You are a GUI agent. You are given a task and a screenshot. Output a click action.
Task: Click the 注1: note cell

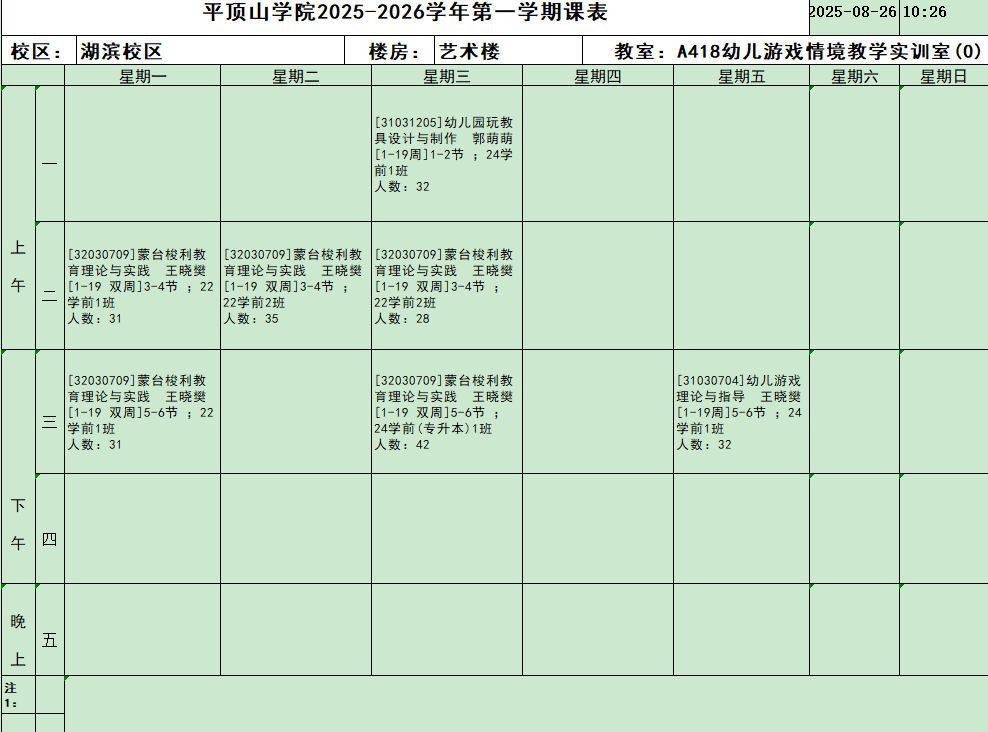coord(17,695)
